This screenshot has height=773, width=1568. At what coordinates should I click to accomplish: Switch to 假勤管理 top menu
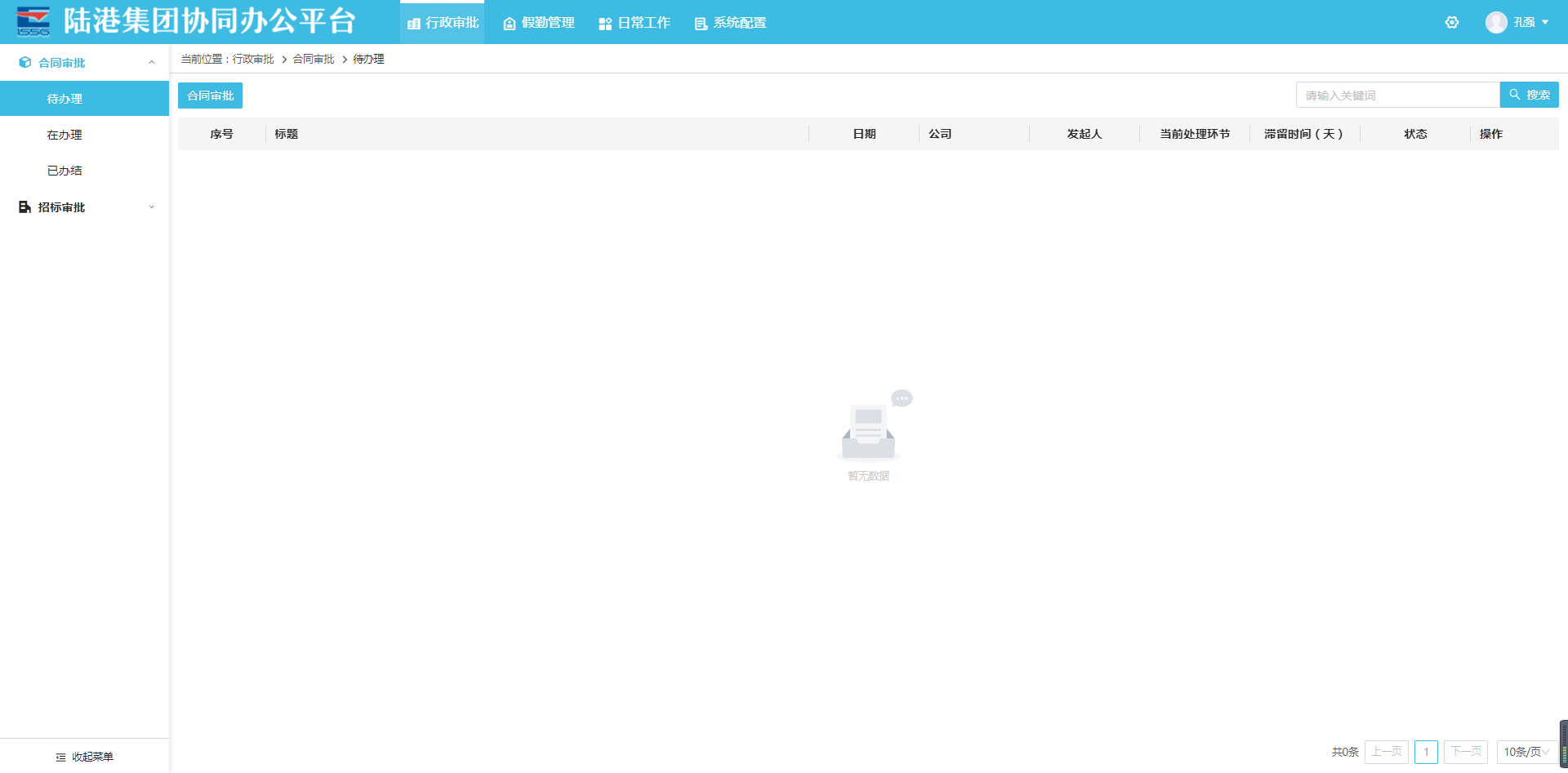[538, 23]
